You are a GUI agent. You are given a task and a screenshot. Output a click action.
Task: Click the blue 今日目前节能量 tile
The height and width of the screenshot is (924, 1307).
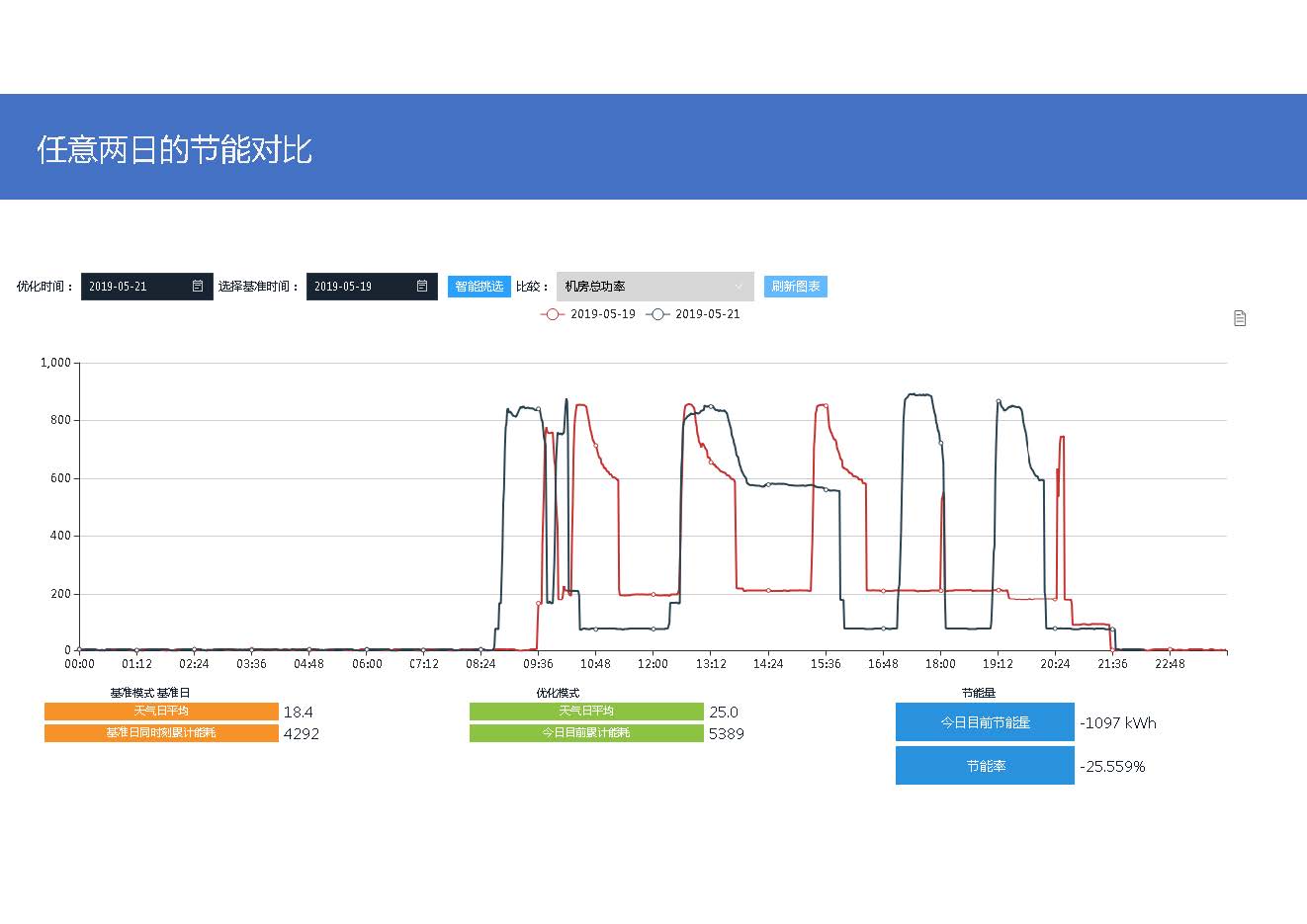[x=985, y=722]
